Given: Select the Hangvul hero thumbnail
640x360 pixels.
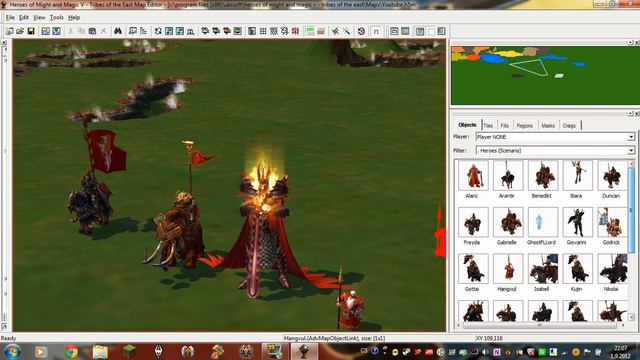Looking at the screenshot, I should tap(508, 269).
